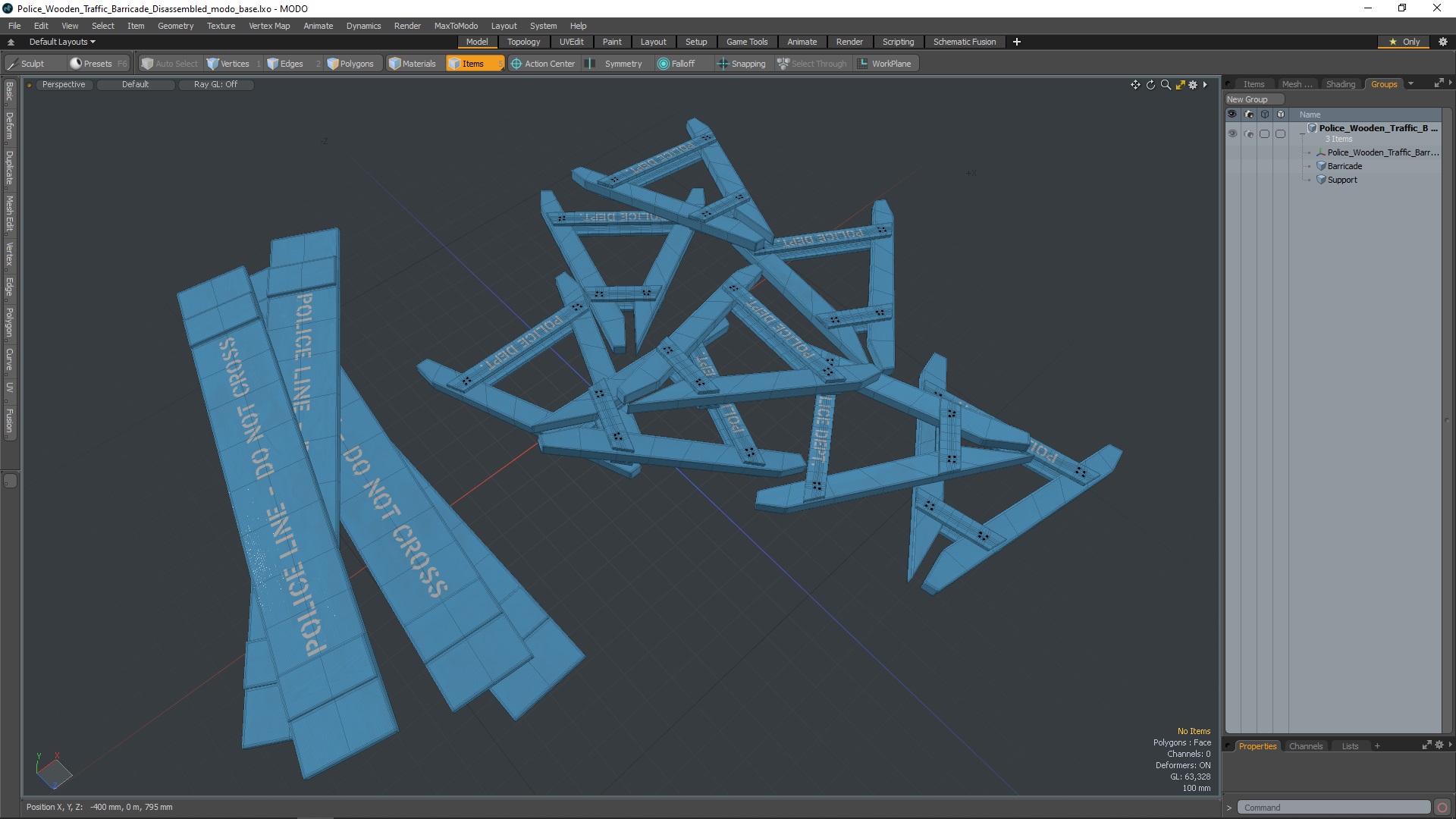1456x819 pixels.
Task: Add a new Properties panel tab with plus
Action: (x=1377, y=746)
